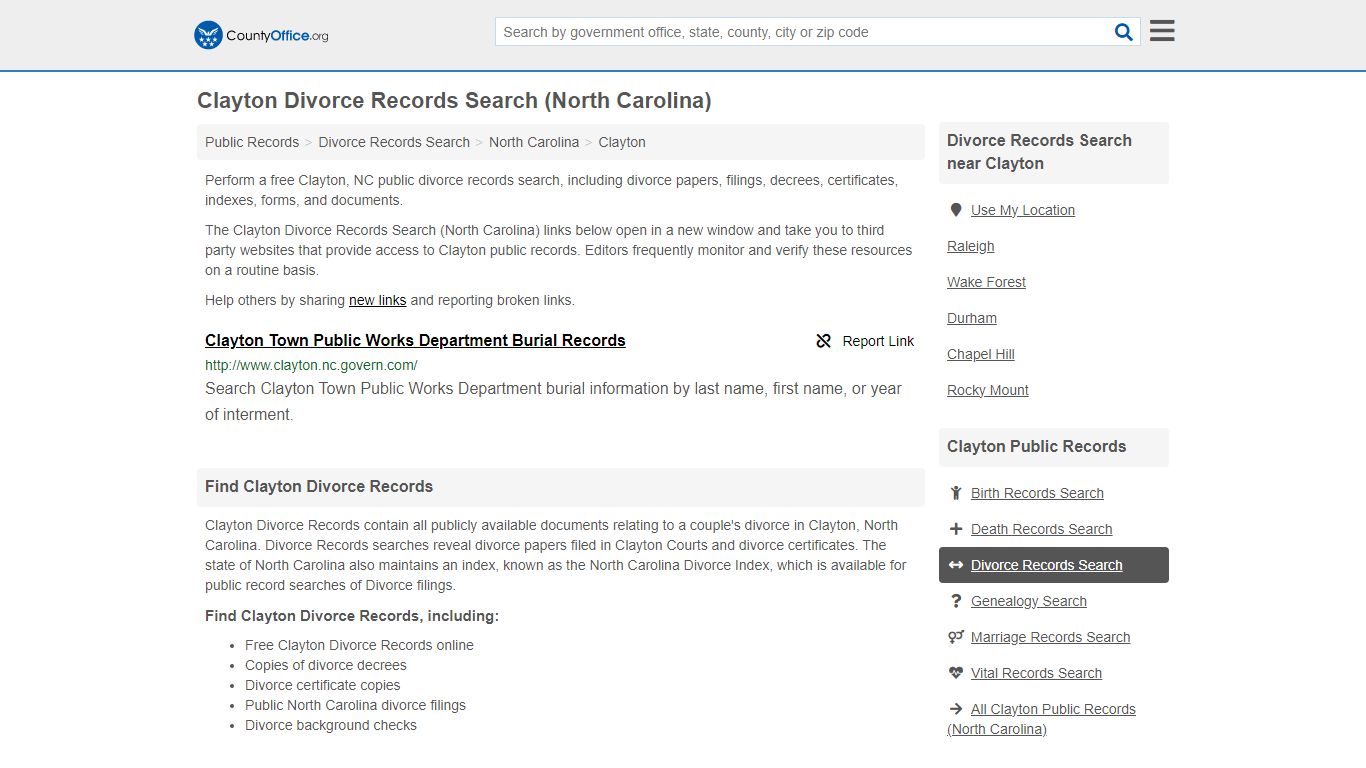
Task: Click the marriage records gender symbols icon
Action: click(956, 637)
